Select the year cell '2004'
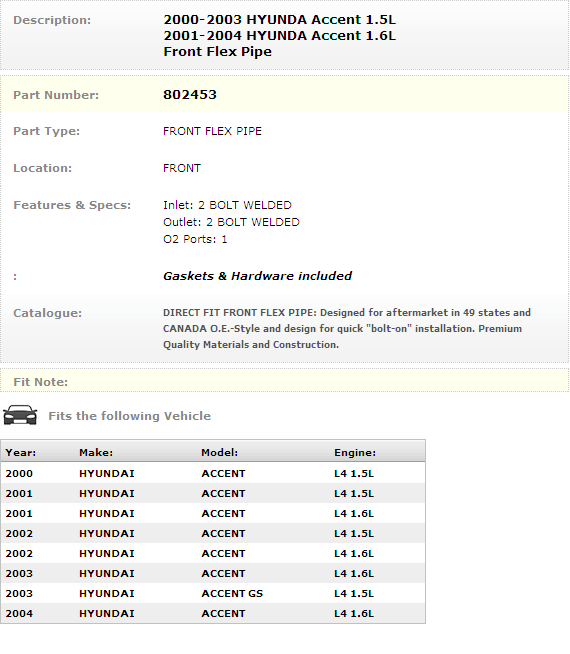The height and width of the screenshot is (654, 570). tap(19, 614)
